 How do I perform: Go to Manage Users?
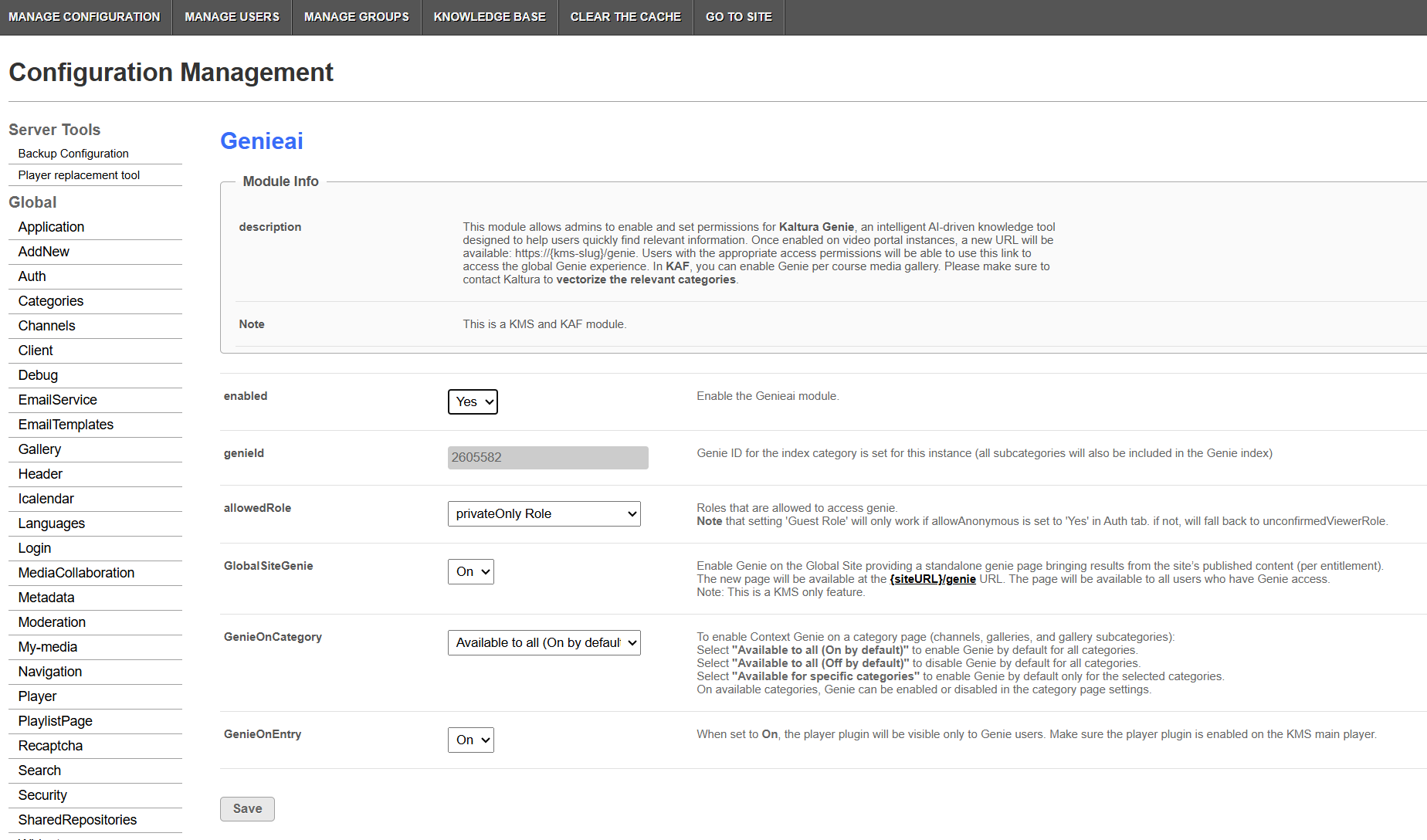tap(232, 17)
